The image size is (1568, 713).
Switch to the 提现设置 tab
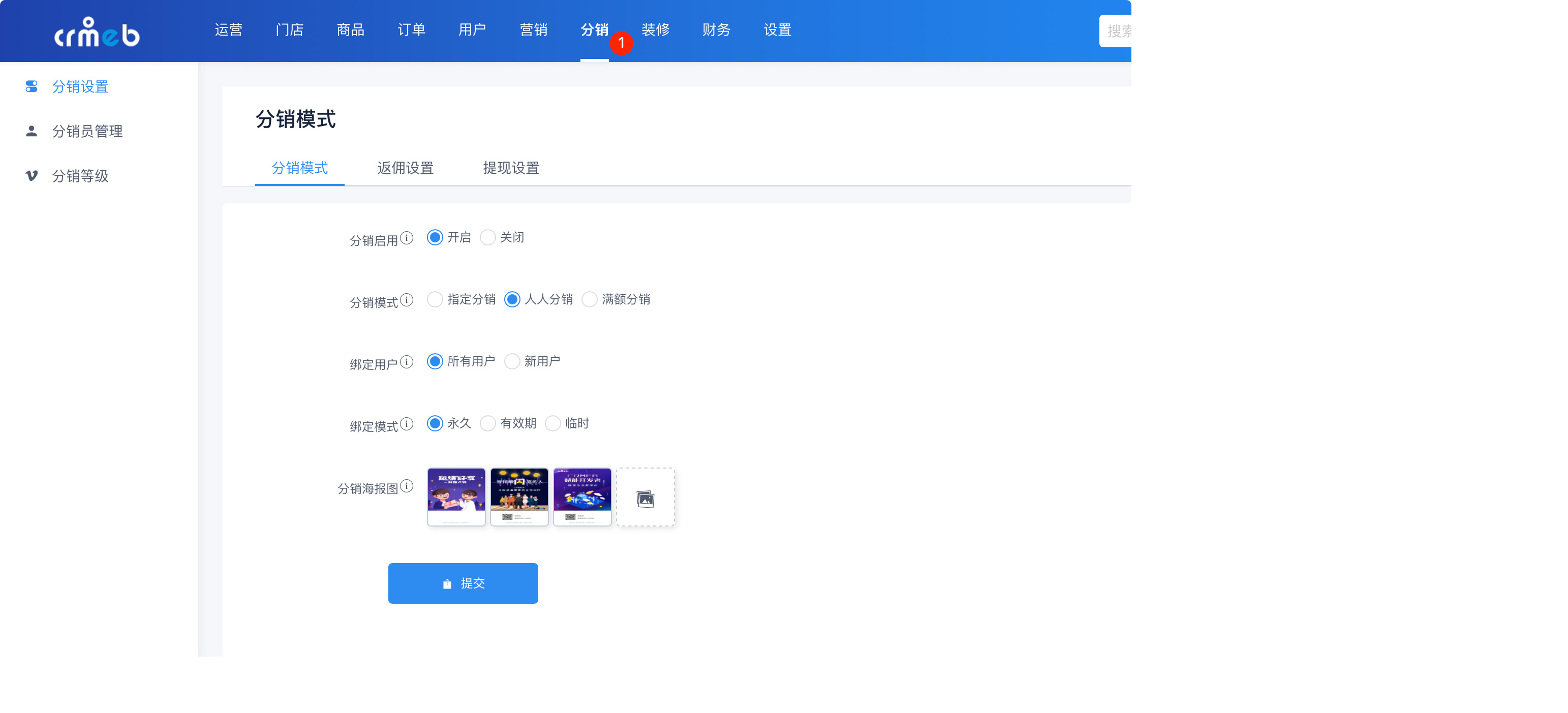[x=511, y=168]
